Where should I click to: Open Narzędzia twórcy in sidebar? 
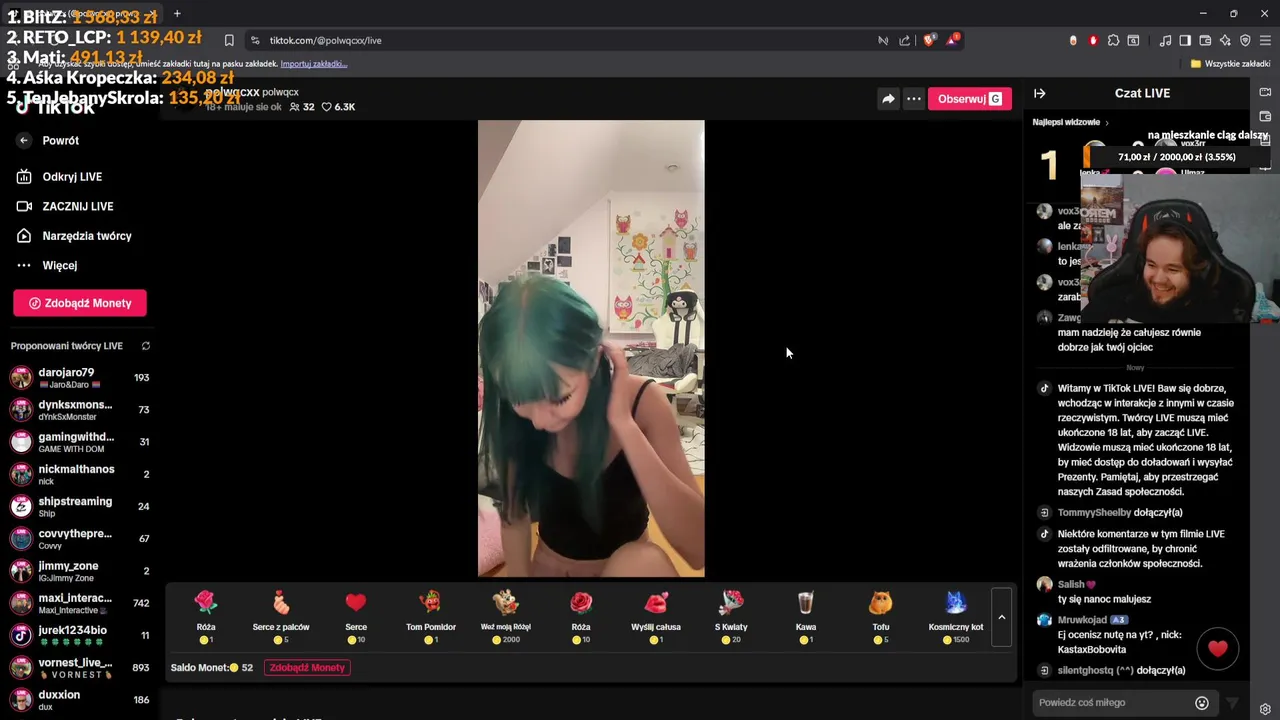click(x=87, y=236)
